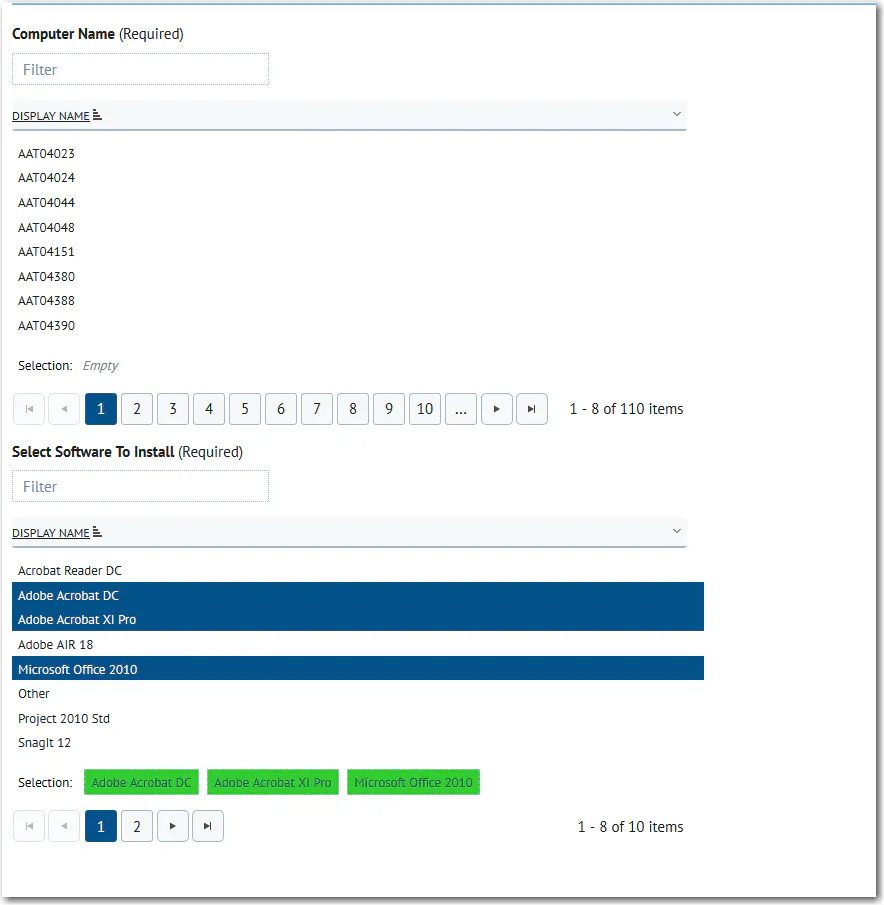
Task: Go to next page of software list
Action: pos(173,826)
